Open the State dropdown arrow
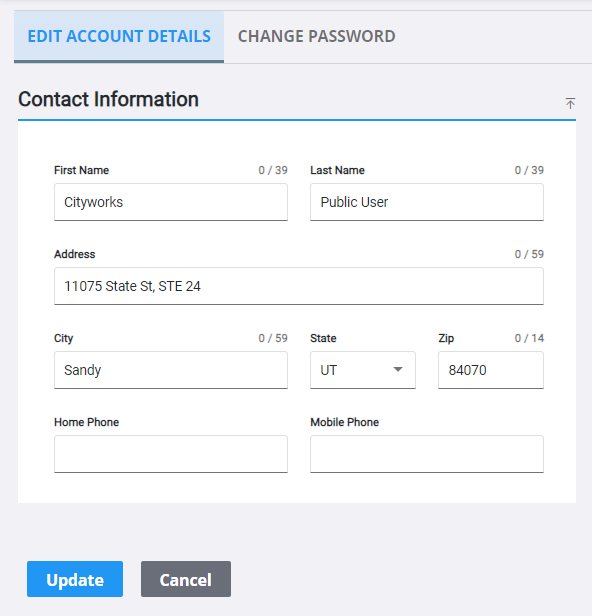The width and height of the screenshot is (592, 616). coord(398,369)
